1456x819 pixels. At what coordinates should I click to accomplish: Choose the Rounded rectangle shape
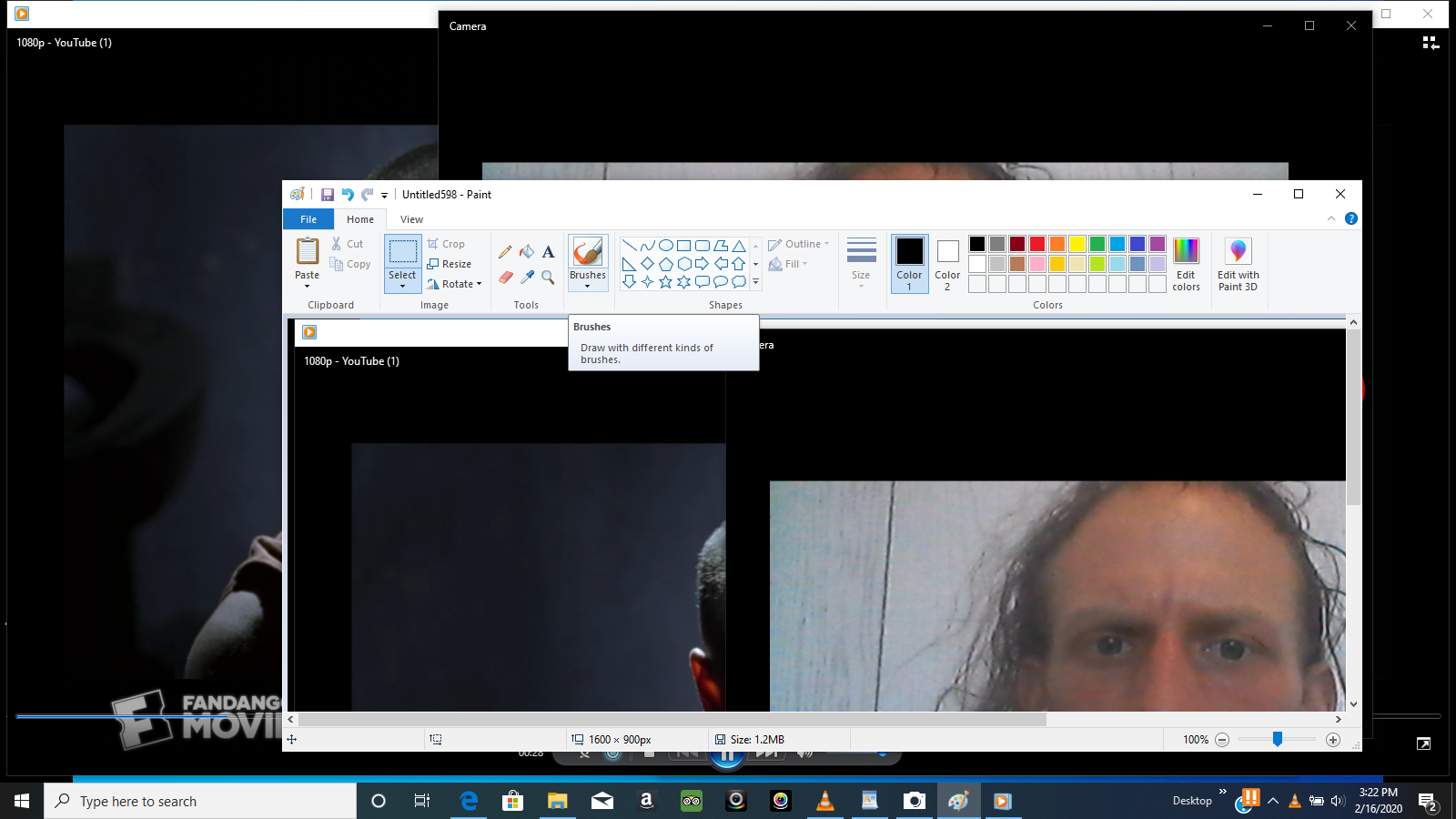point(702,246)
